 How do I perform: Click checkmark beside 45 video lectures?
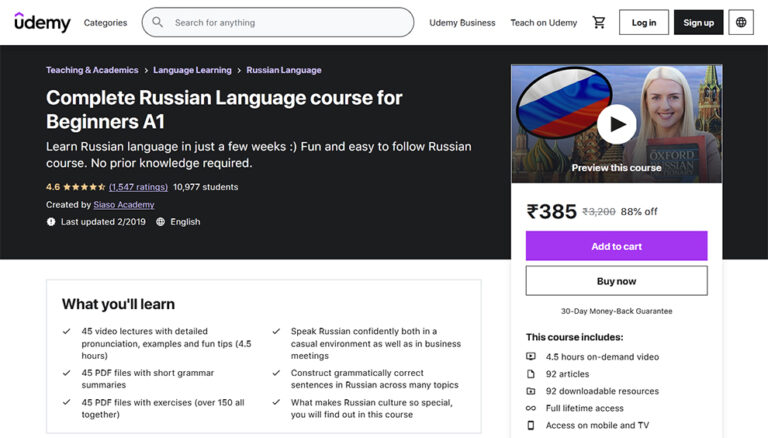pyautogui.click(x=67, y=332)
